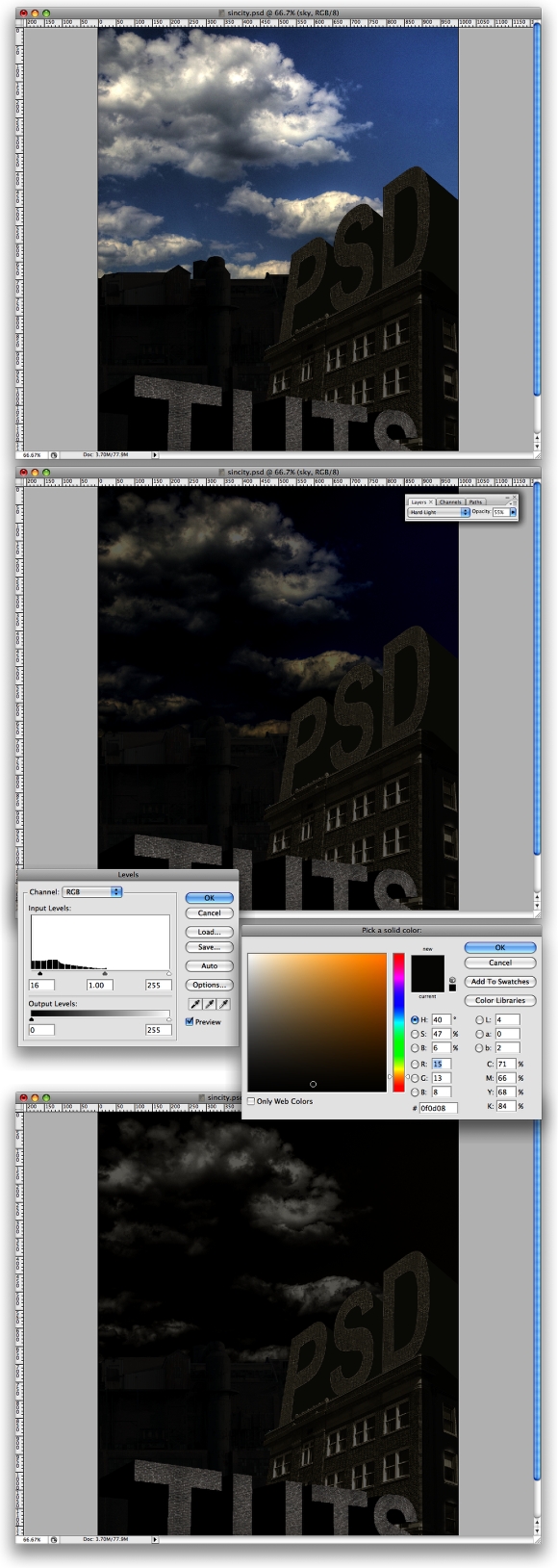Image resolution: width=558 pixels, height=1568 pixels.
Task: Apply Auto levels adjustment
Action: coord(209,965)
